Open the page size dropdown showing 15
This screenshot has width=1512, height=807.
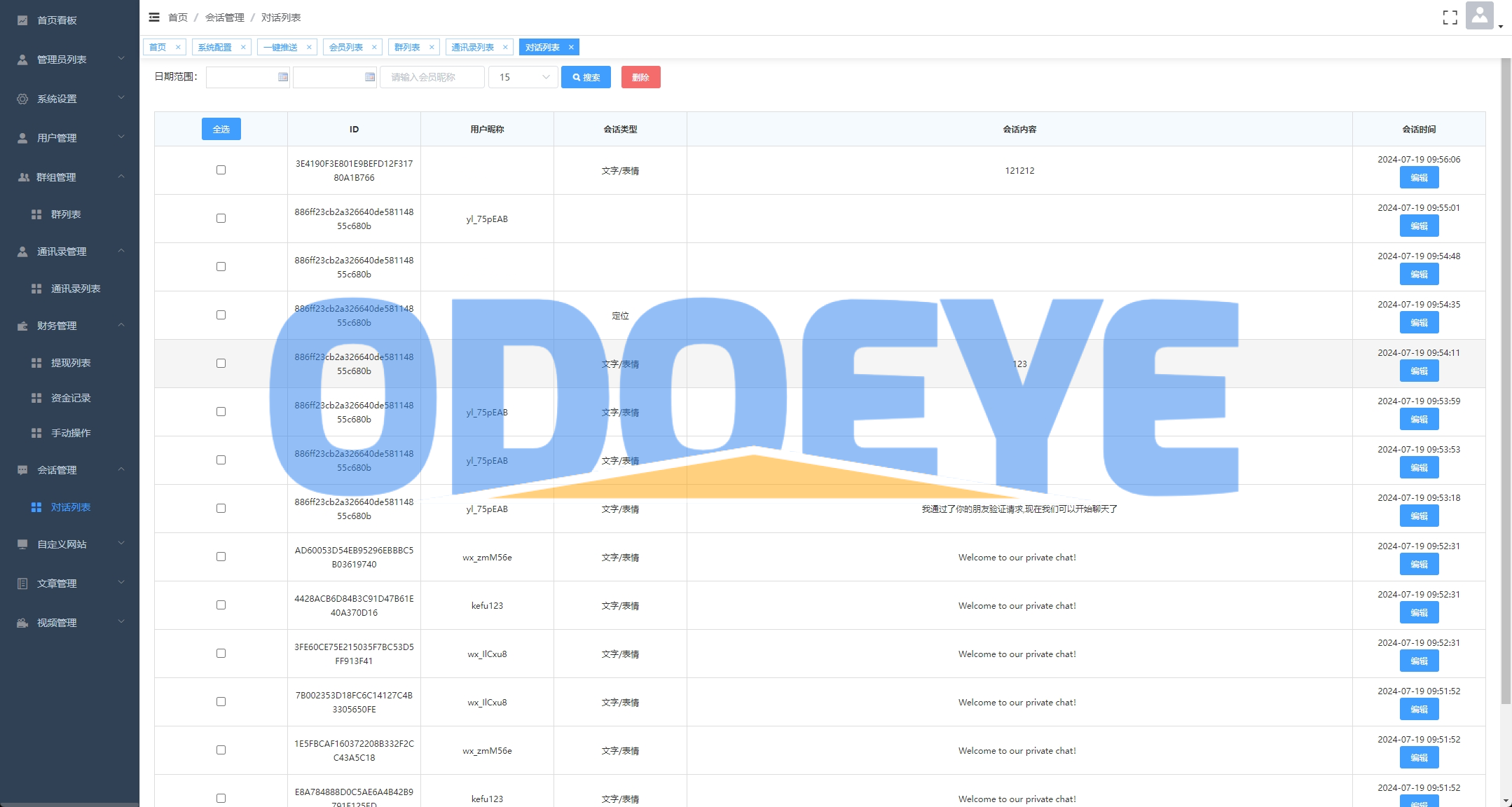523,77
